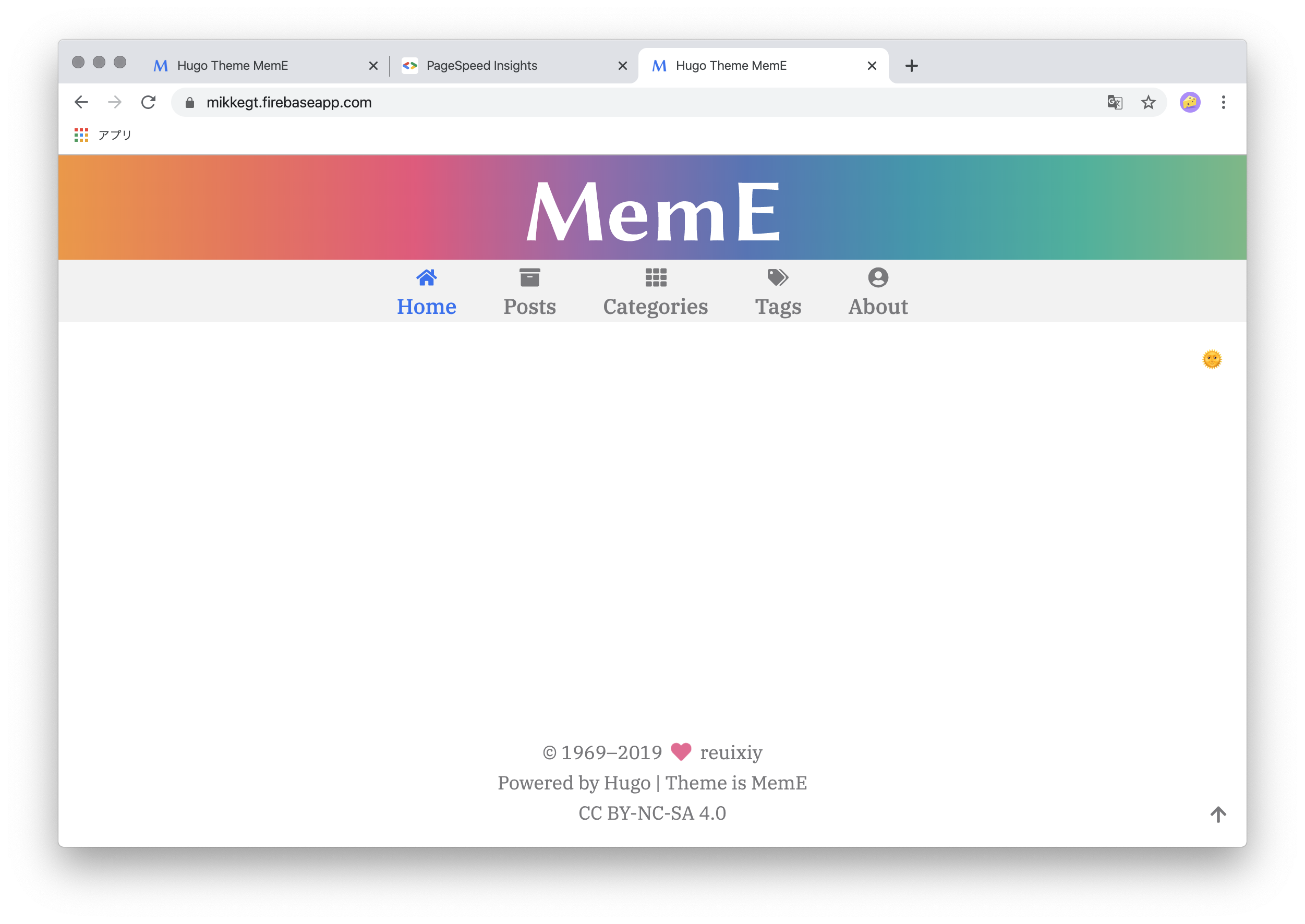Click the Tags label icon
1305x924 pixels.
(778, 277)
